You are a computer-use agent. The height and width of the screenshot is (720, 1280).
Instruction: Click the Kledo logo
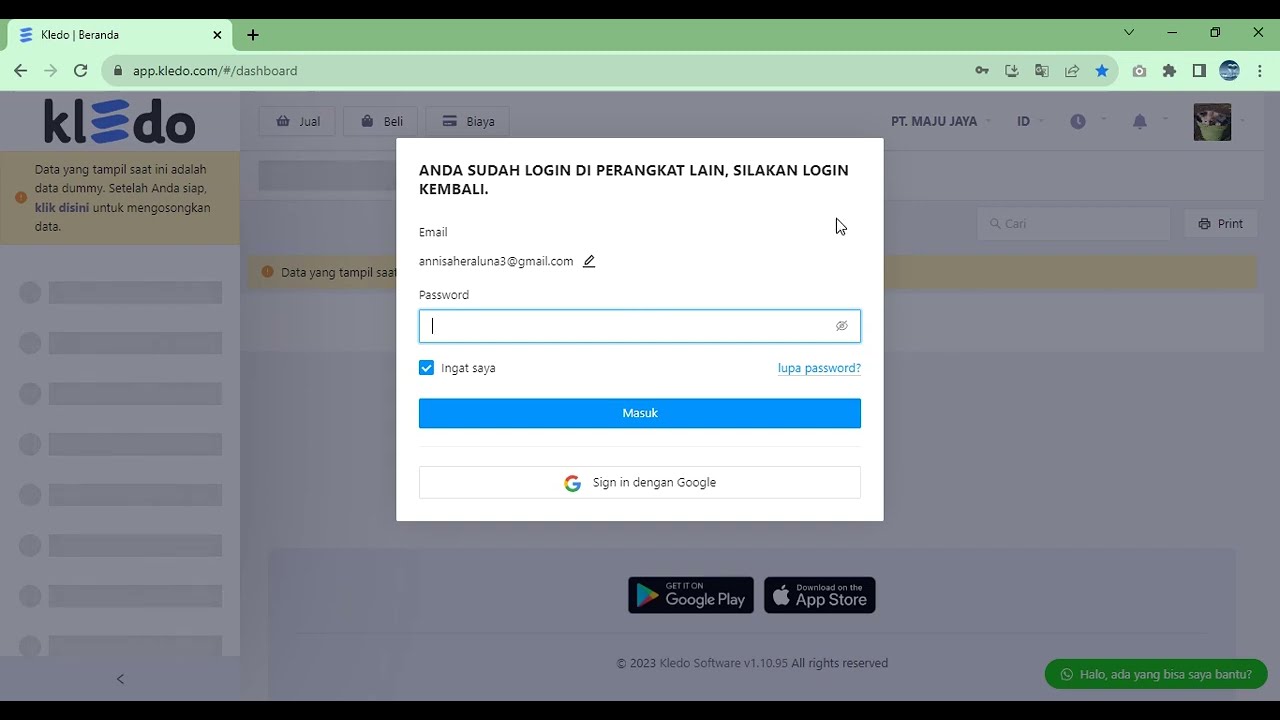point(120,121)
